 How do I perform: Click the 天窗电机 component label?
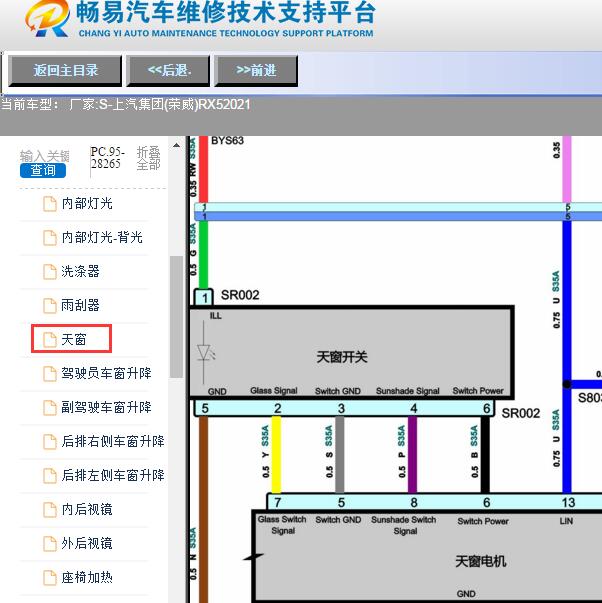pos(480,561)
